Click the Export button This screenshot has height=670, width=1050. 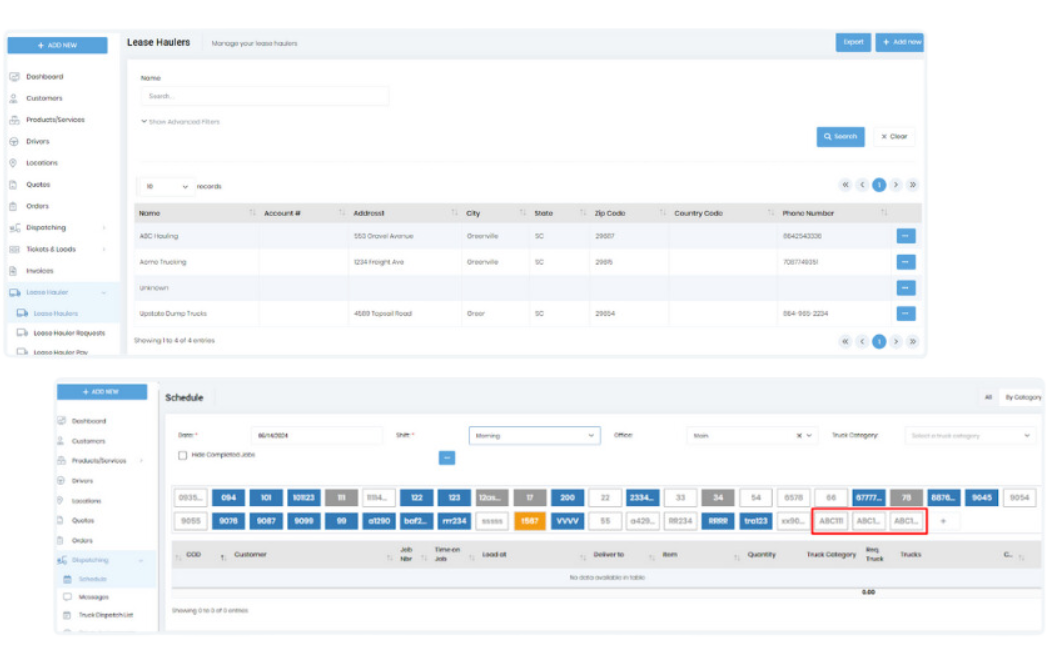[853, 42]
